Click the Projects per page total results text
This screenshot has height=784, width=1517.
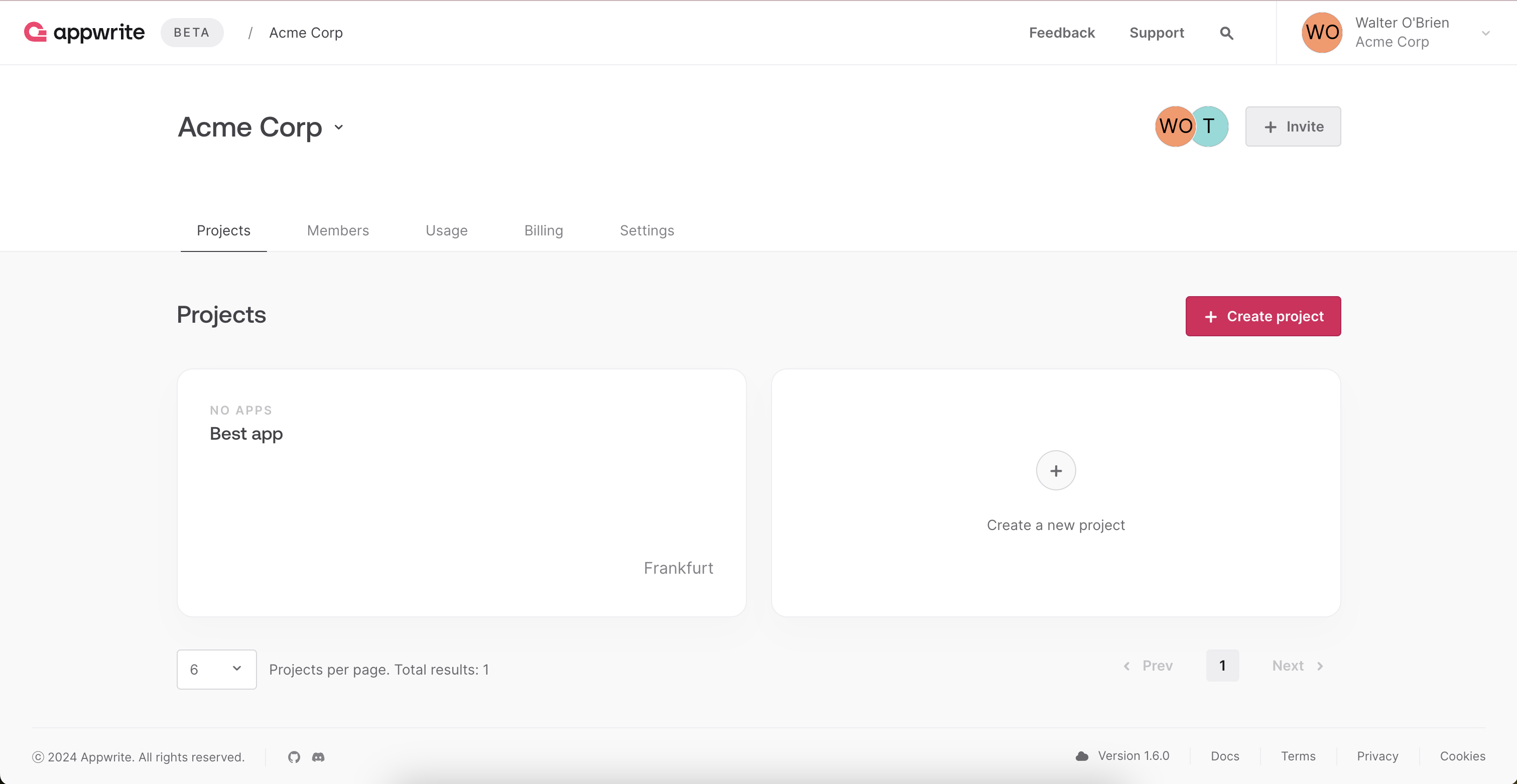click(378, 670)
